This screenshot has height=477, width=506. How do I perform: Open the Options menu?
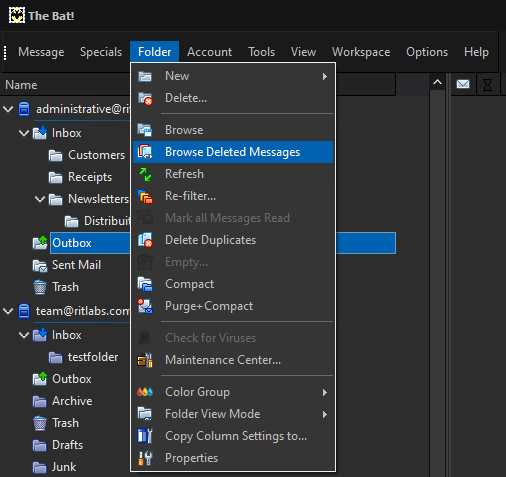tap(427, 52)
